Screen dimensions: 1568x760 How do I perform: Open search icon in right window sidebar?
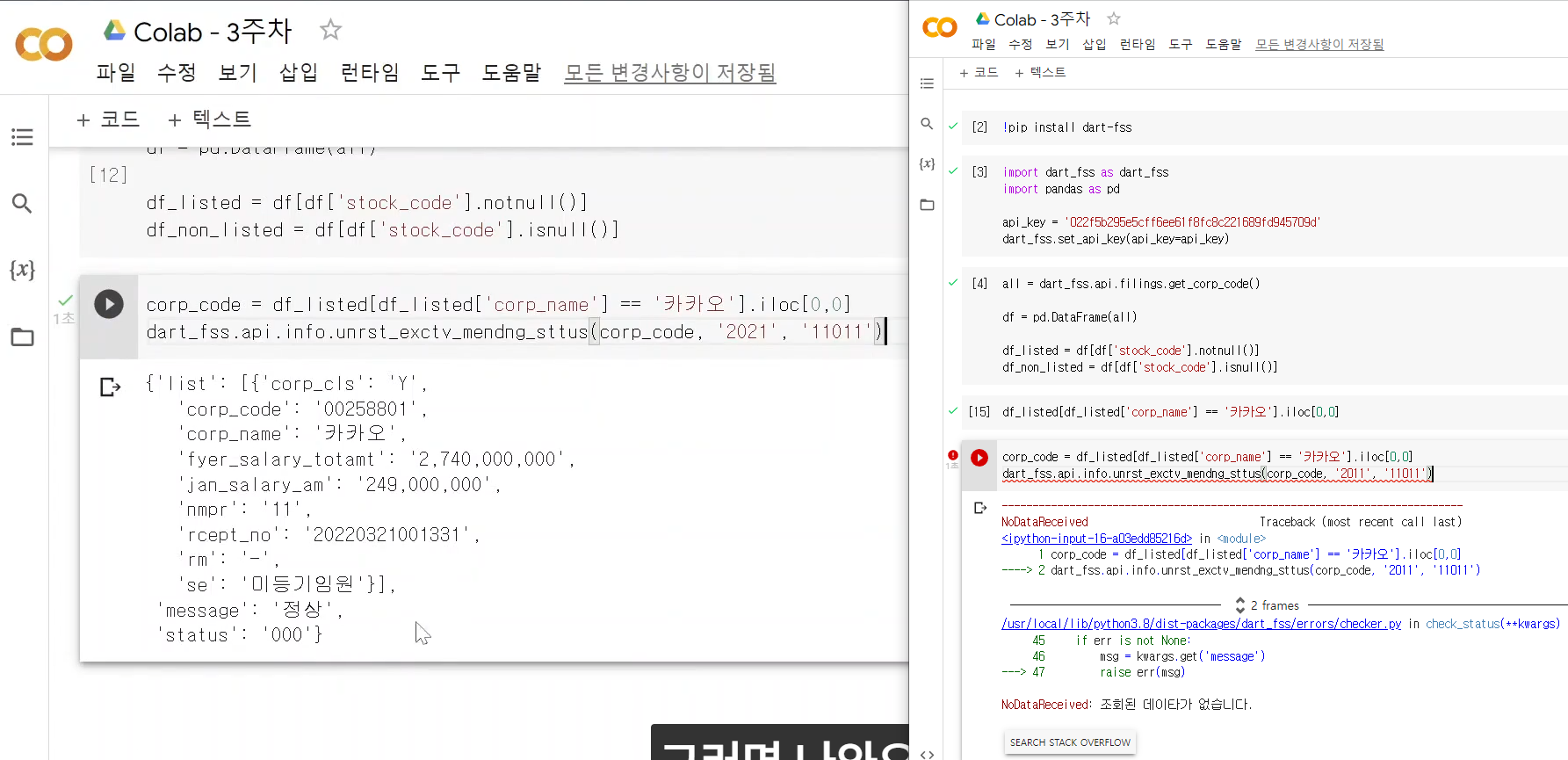coord(927,124)
